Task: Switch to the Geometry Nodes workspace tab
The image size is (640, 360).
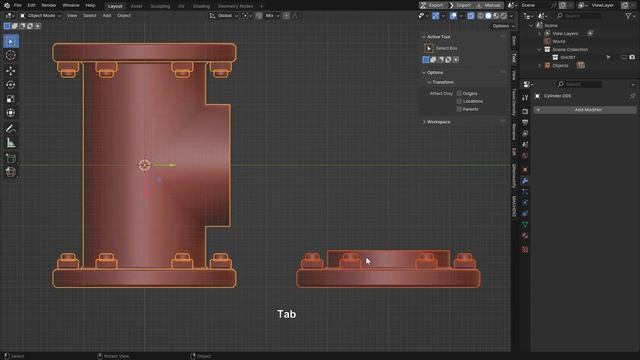Action: (x=235, y=6)
